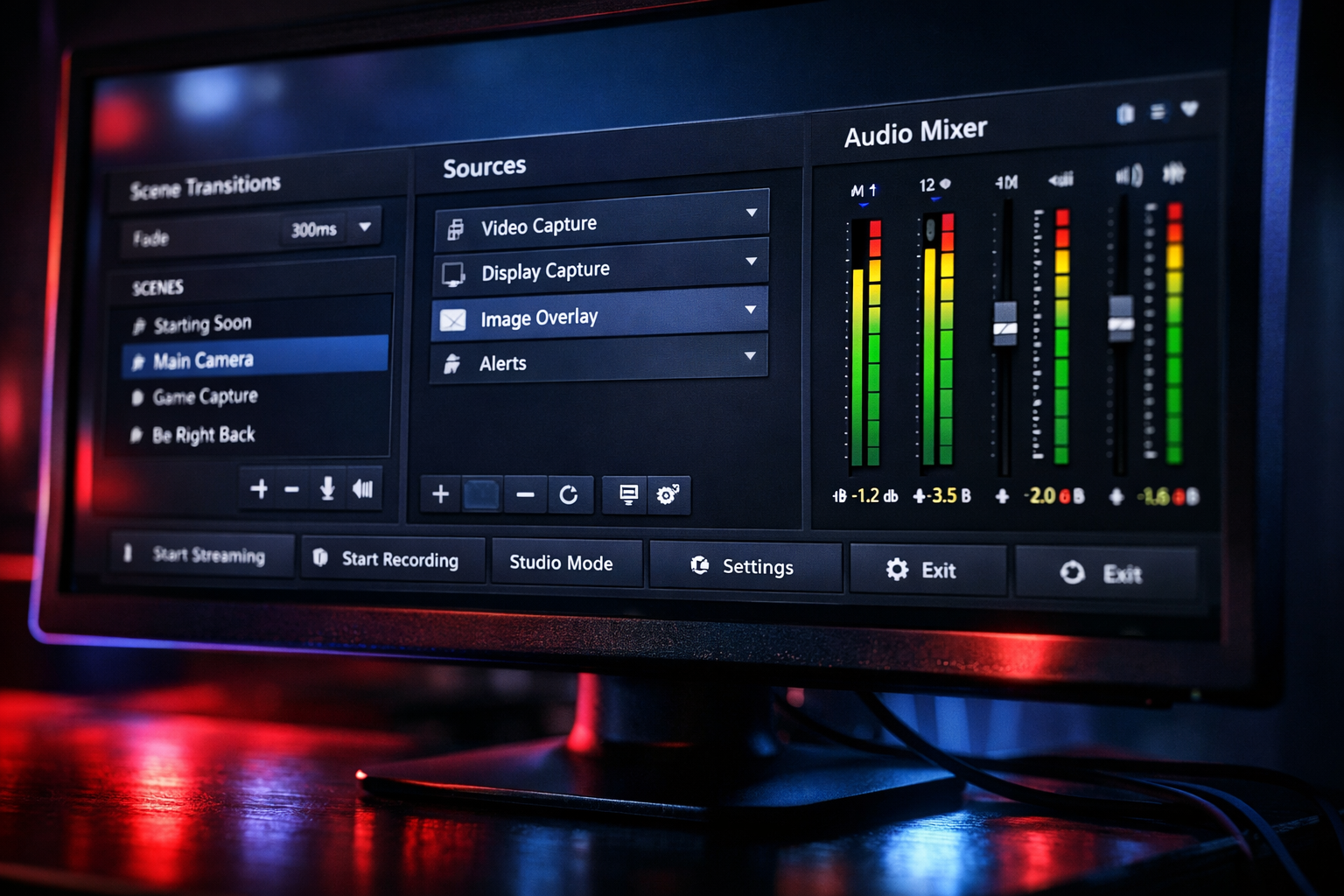Remove scene using minus icon under Scenes list
This screenshot has width=1344, height=896.
pos(292,489)
